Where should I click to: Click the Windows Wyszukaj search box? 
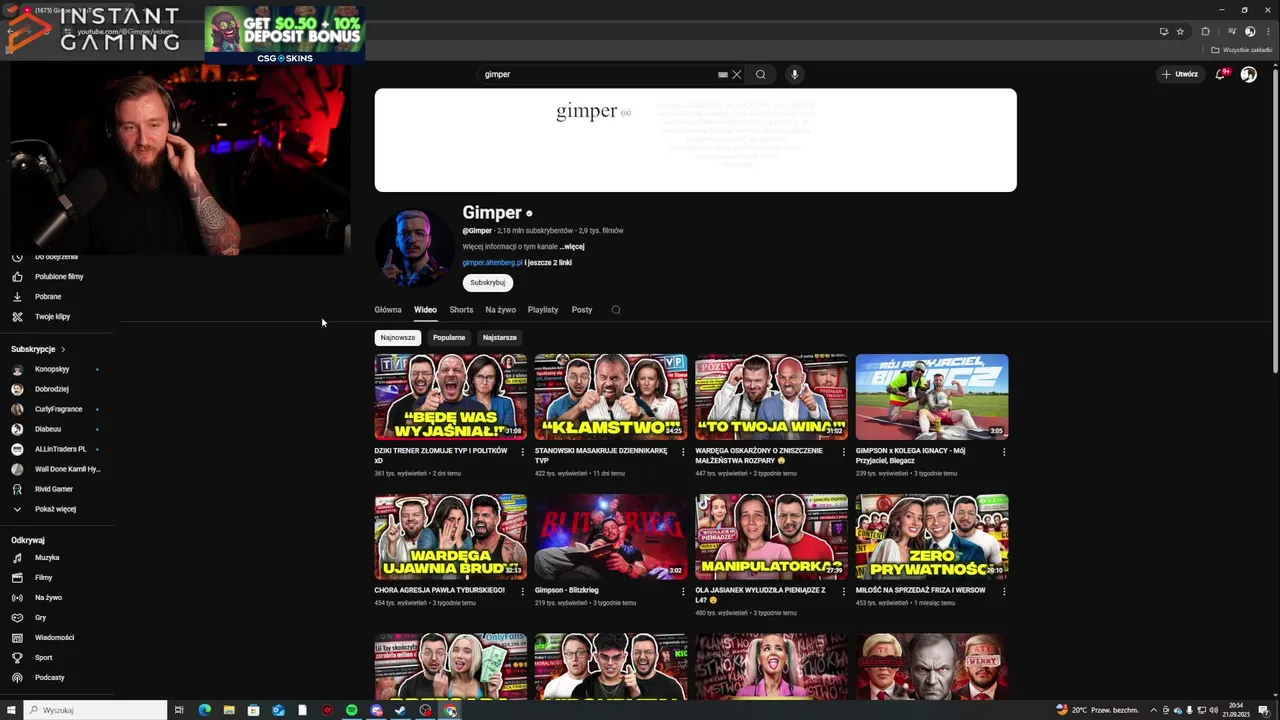coord(95,710)
